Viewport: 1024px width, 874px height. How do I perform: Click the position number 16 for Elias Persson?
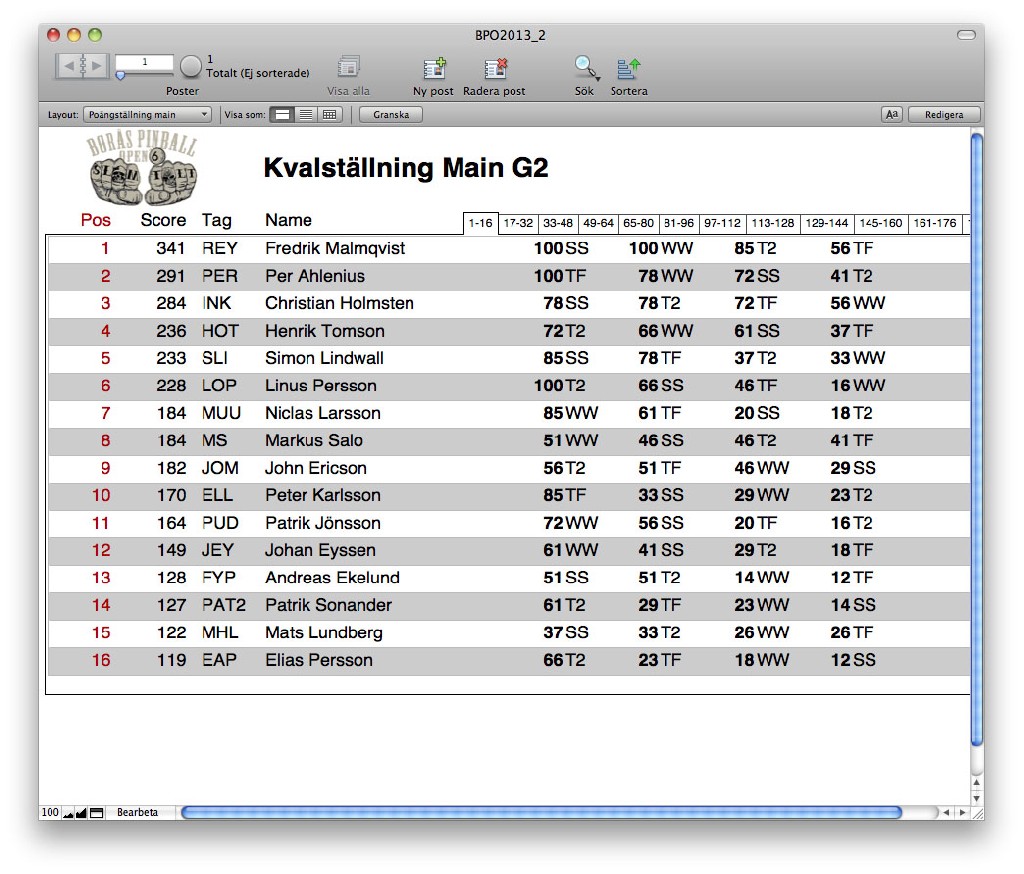click(101, 660)
